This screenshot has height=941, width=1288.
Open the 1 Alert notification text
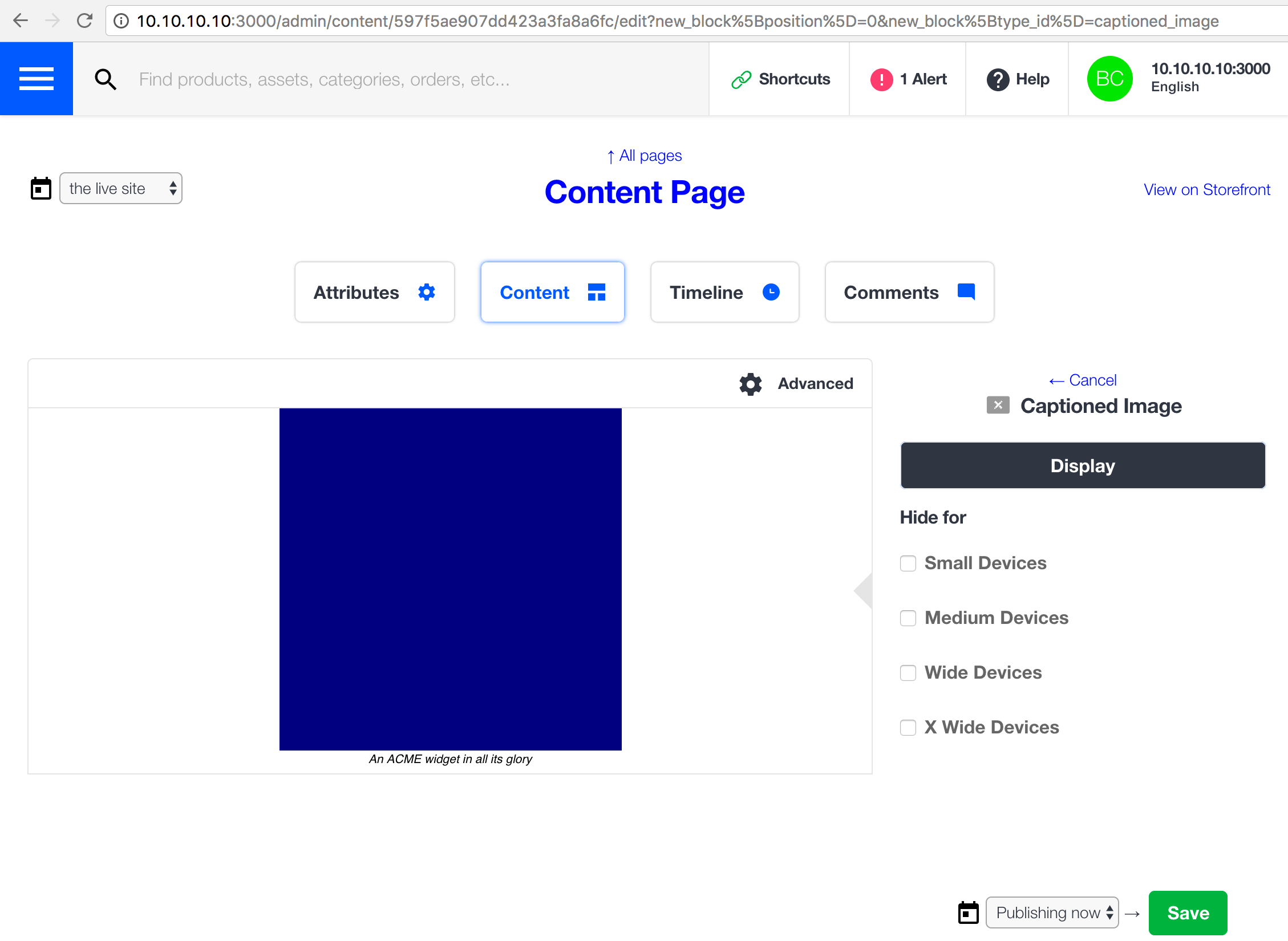pos(924,79)
